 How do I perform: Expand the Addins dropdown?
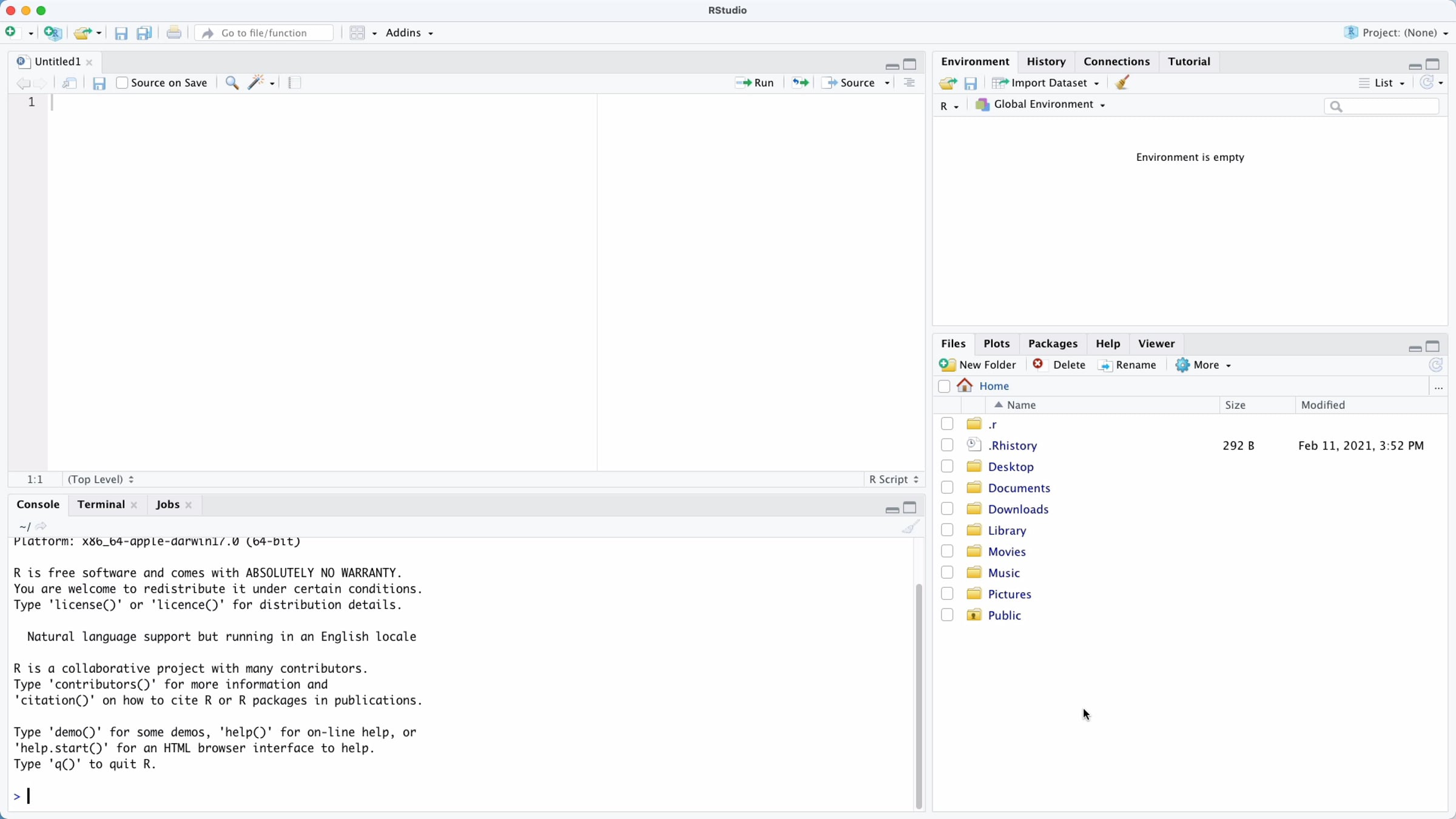[409, 33]
